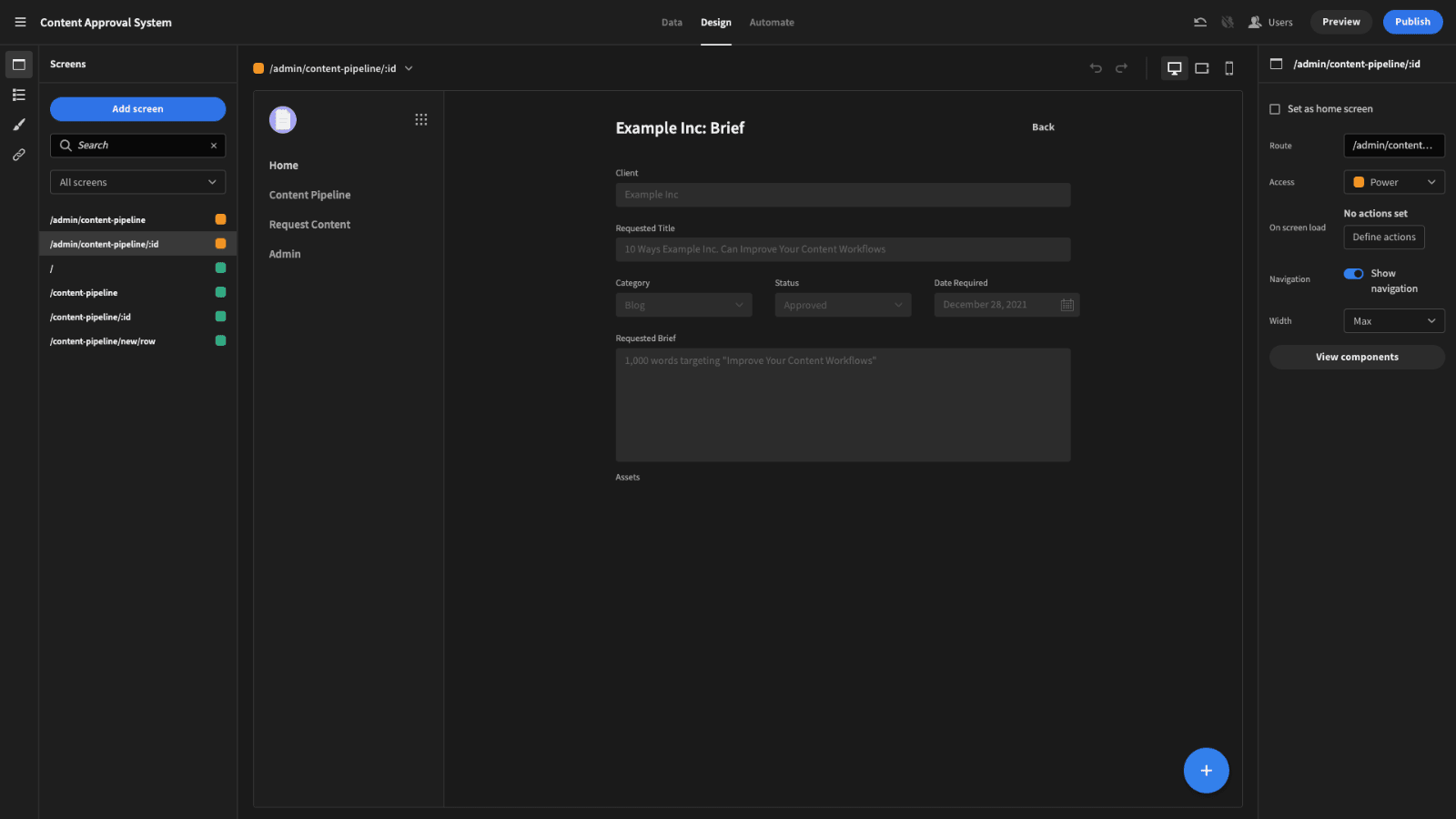Image resolution: width=1456 pixels, height=819 pixels.
Task: Click the orange role swatch of /admin/content-pipeline
Action: click(220, 219)
